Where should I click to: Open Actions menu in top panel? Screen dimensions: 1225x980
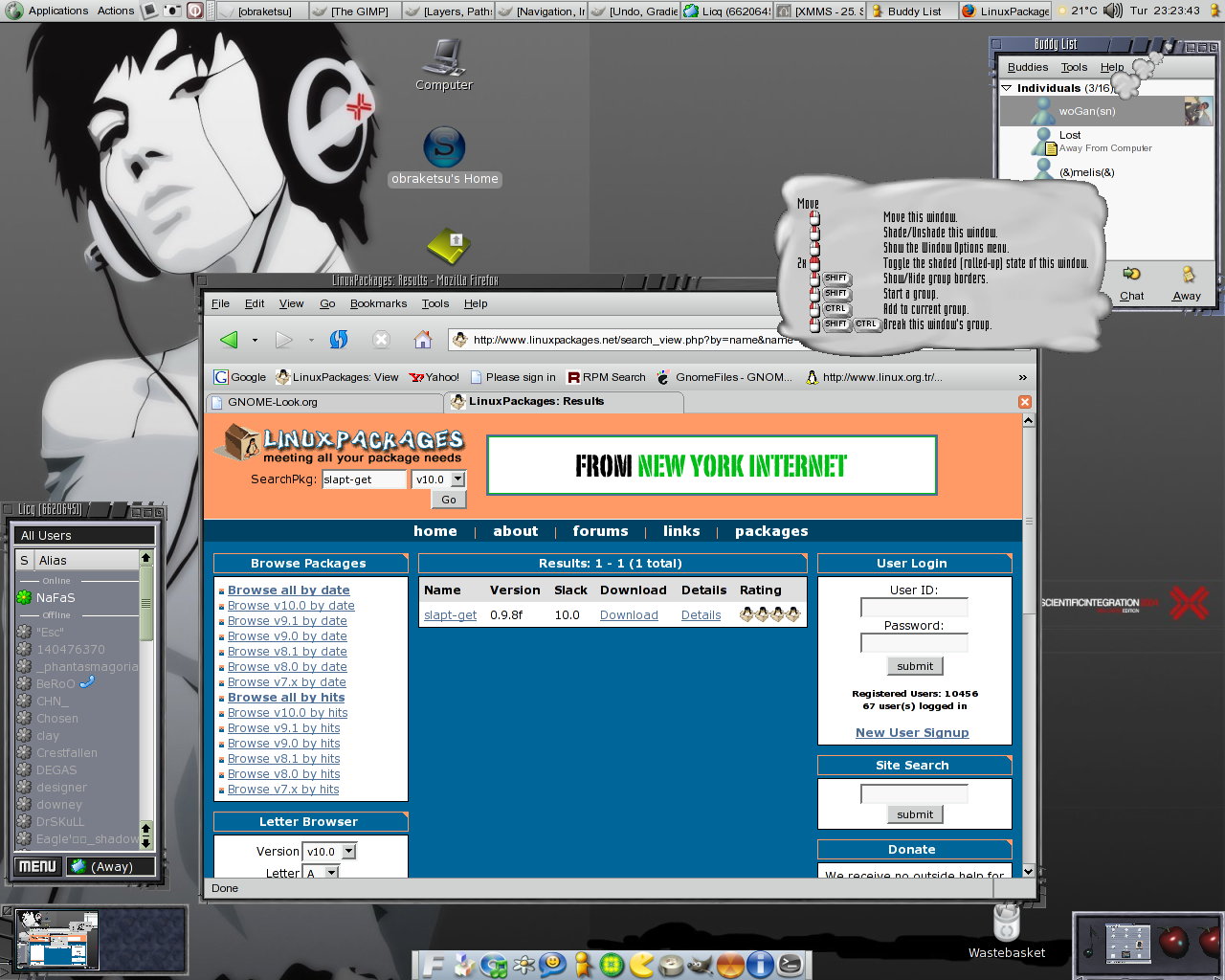pos(116,11)
